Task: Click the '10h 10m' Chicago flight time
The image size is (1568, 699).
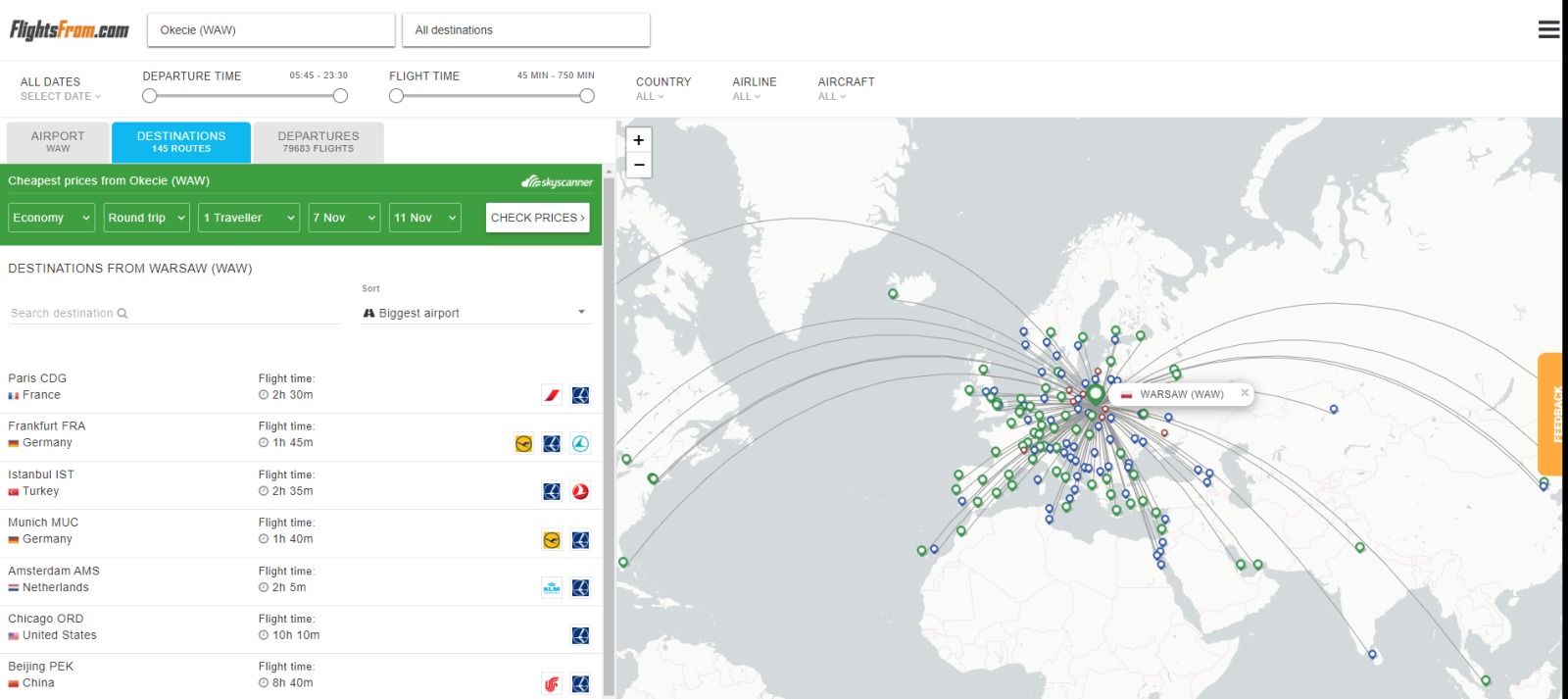Action: 296,635
